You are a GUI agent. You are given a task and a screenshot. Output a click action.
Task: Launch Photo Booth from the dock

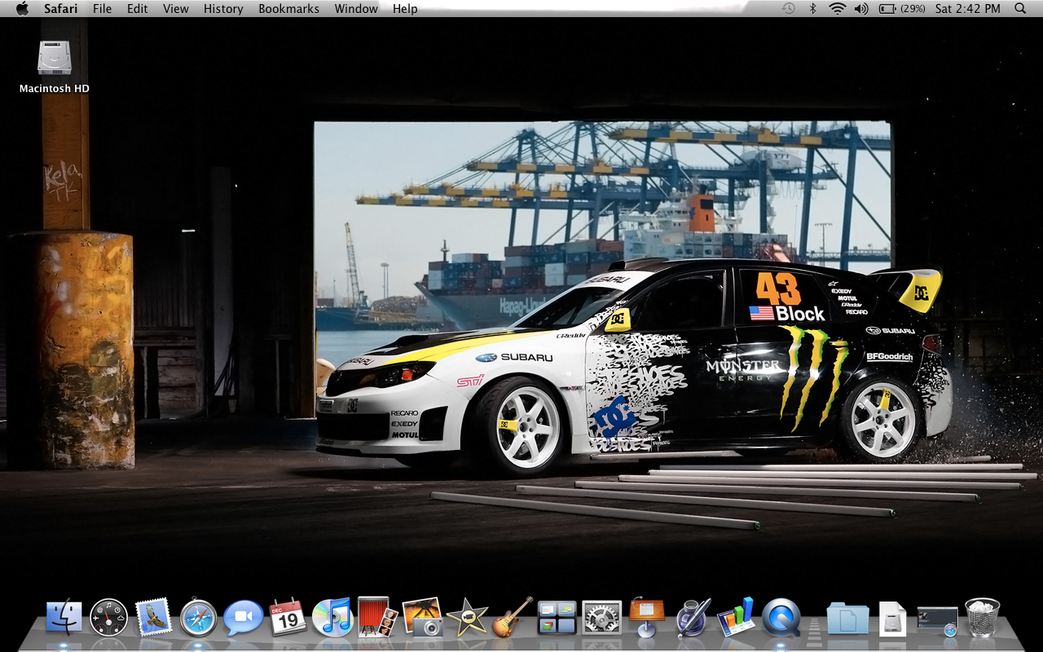coord(377,617)
